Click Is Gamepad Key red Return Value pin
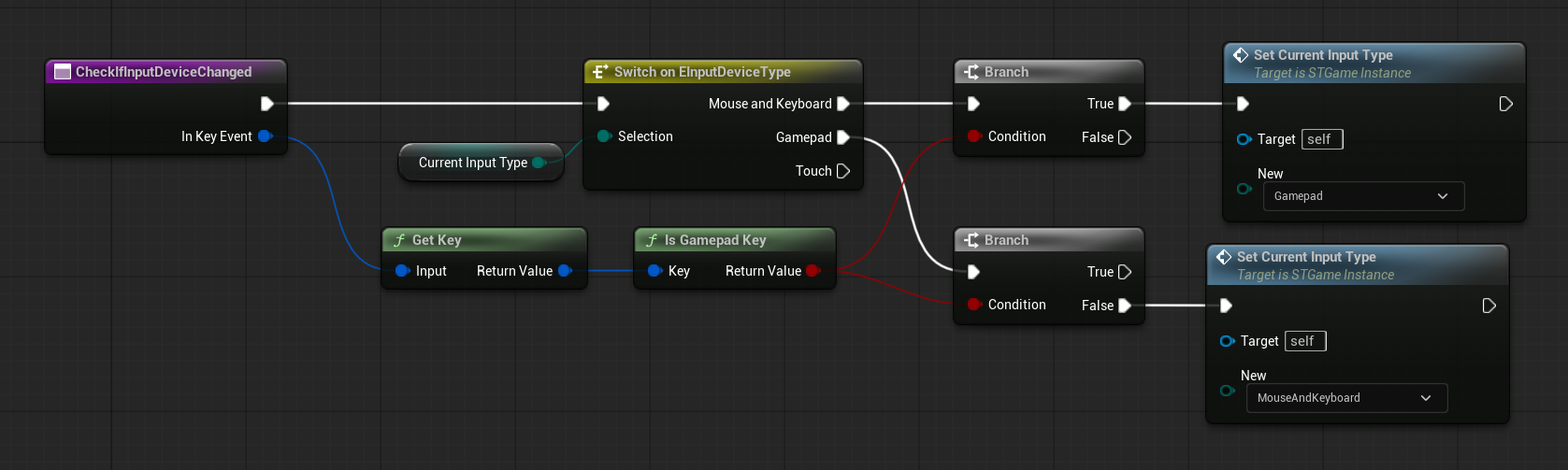This screenshot has width=1568, height=470. click(813, 271)
